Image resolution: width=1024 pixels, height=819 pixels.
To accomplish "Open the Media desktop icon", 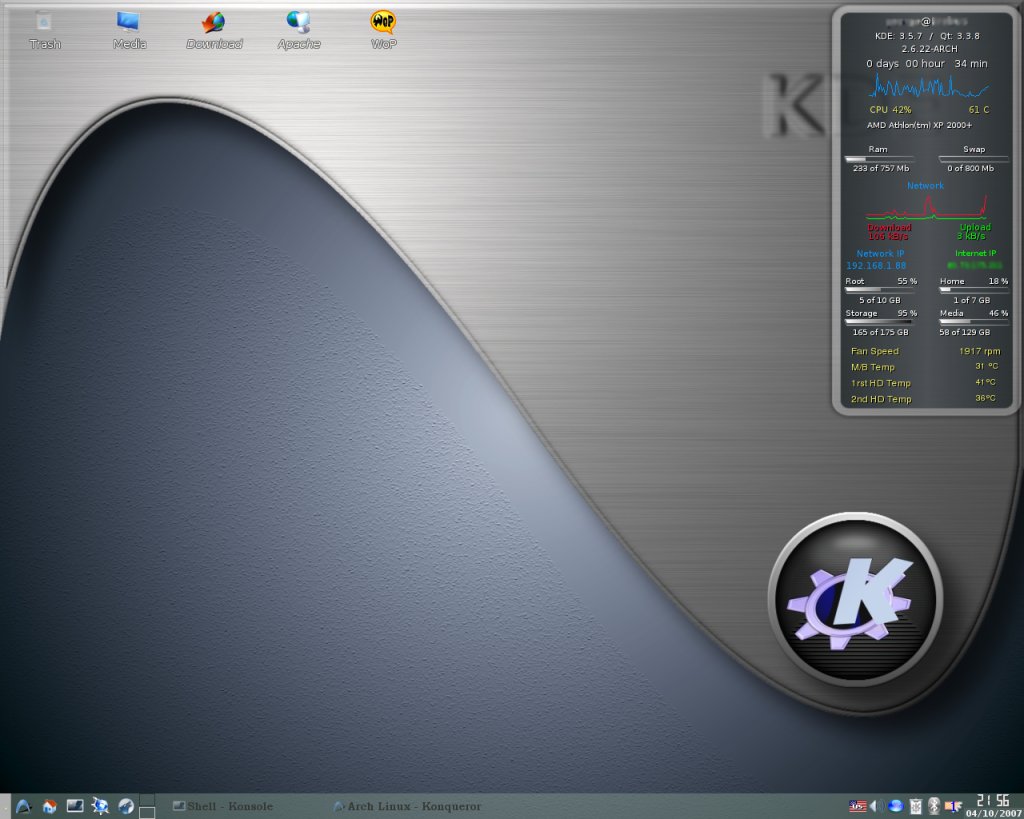I will coord(129,31).
